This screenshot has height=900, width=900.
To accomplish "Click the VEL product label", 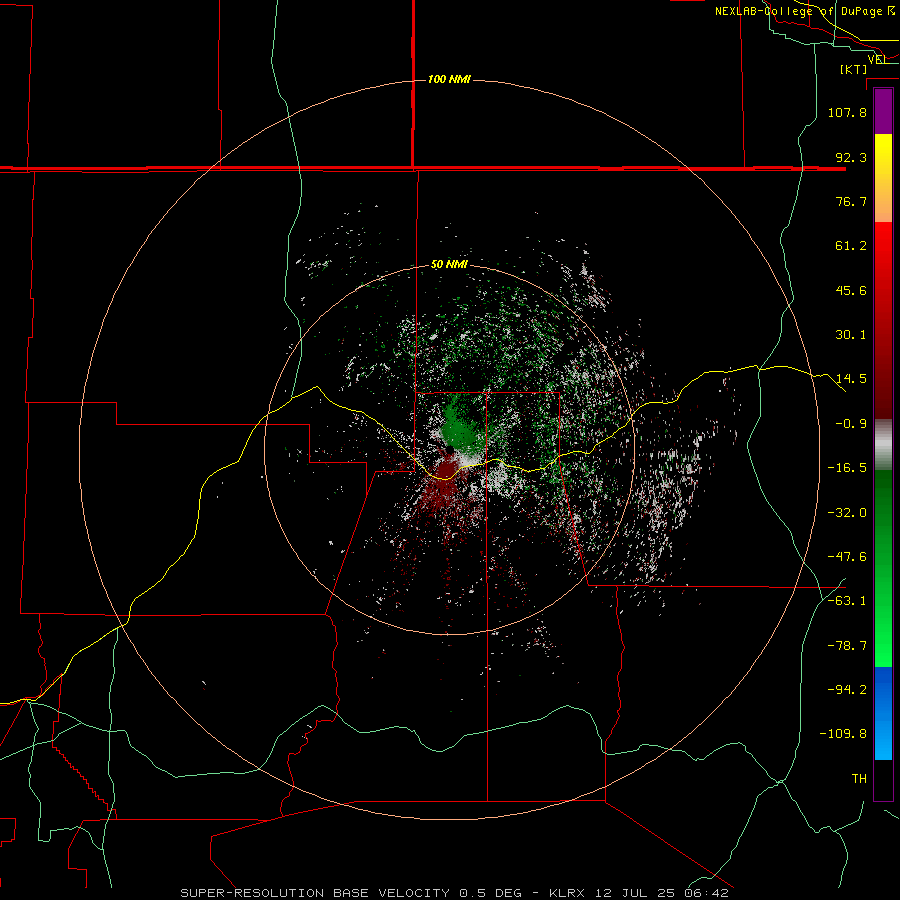I will tap(877, 59).
